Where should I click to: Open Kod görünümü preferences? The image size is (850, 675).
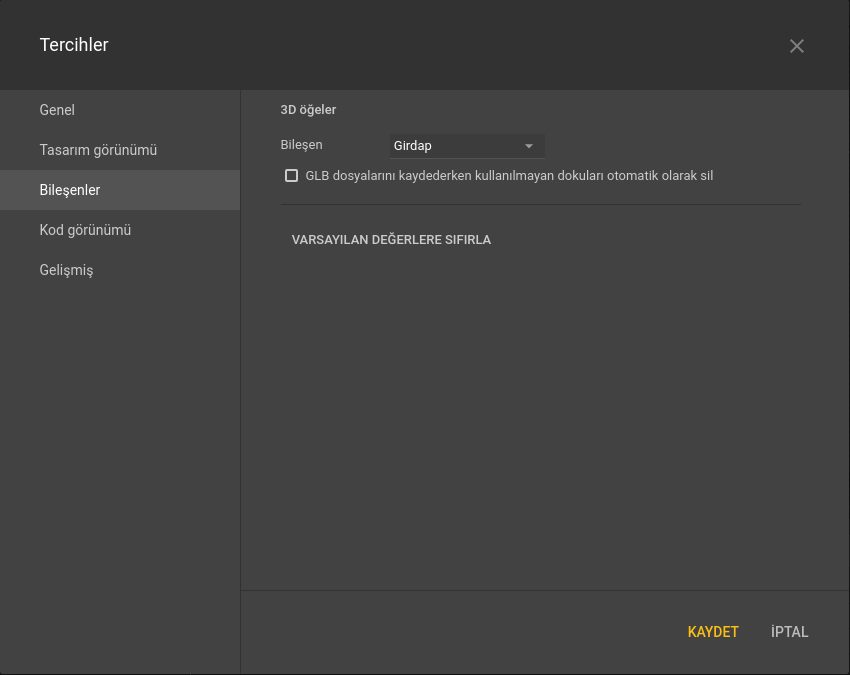[x=85, y=230]
